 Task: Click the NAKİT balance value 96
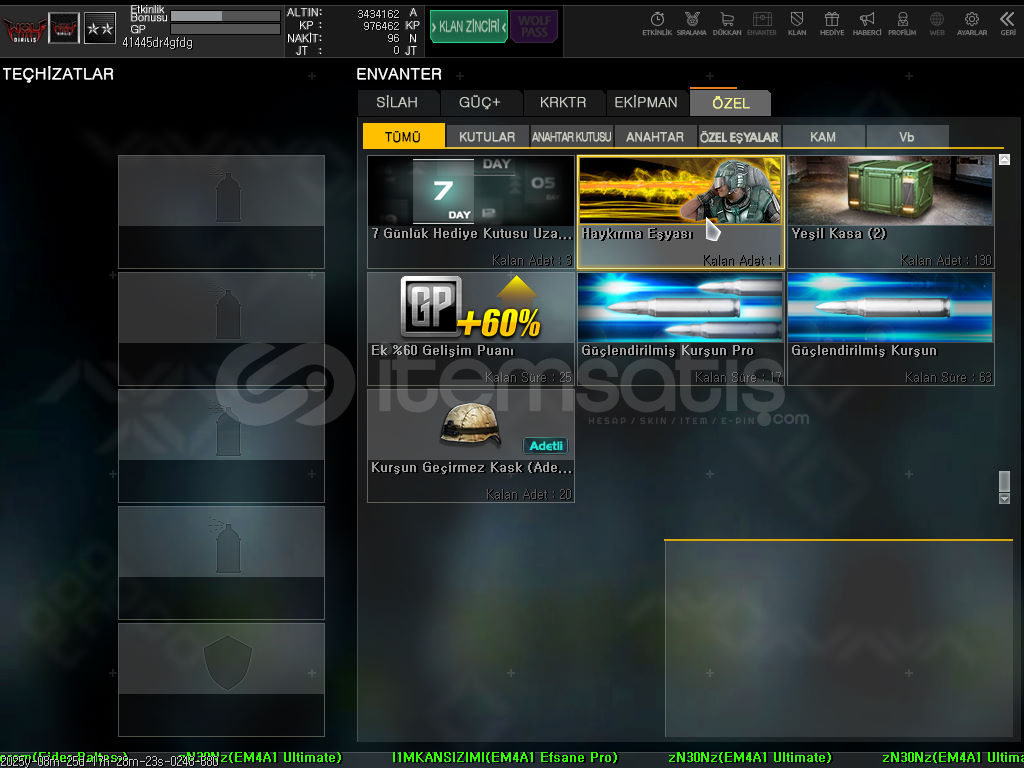393,39
